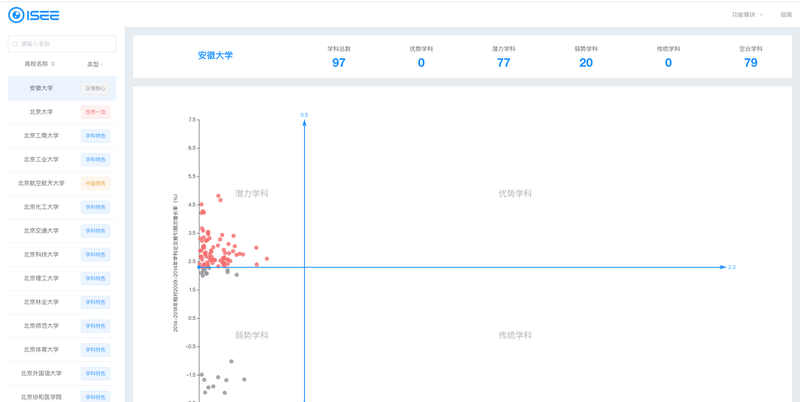Click 优势学科 count 0
Viewport: 800px width, 402px height.
pyautogui.click(x=421, y=63)
